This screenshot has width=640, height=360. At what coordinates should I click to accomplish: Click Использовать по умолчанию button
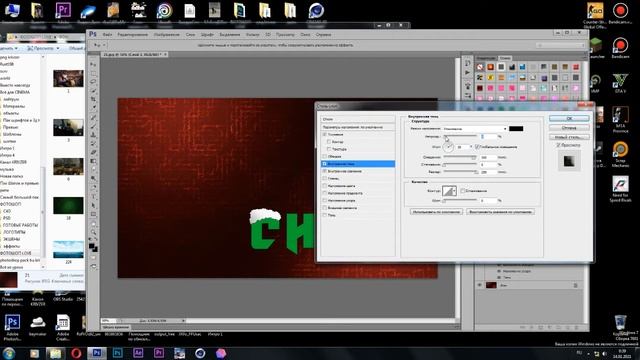click(436, 212)
